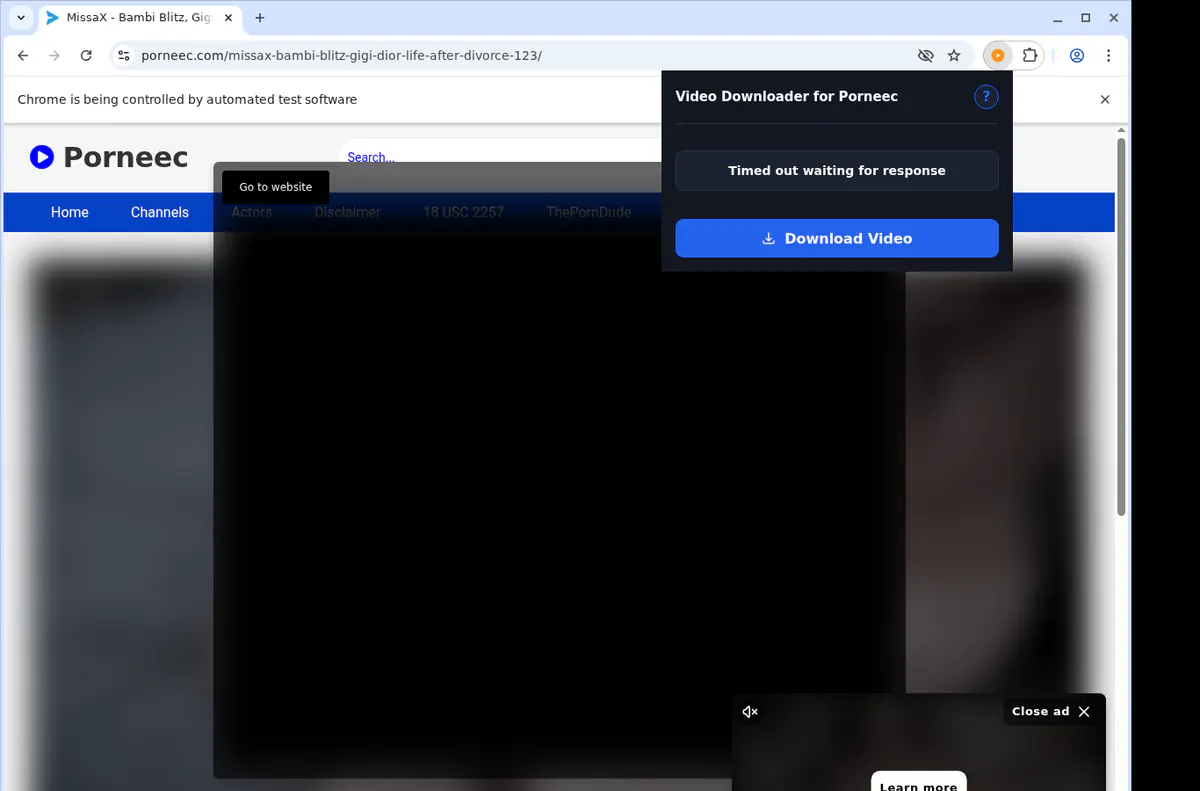1200x791 pixels.
Task: Open the Channels nav item
Action: point(160,212)
